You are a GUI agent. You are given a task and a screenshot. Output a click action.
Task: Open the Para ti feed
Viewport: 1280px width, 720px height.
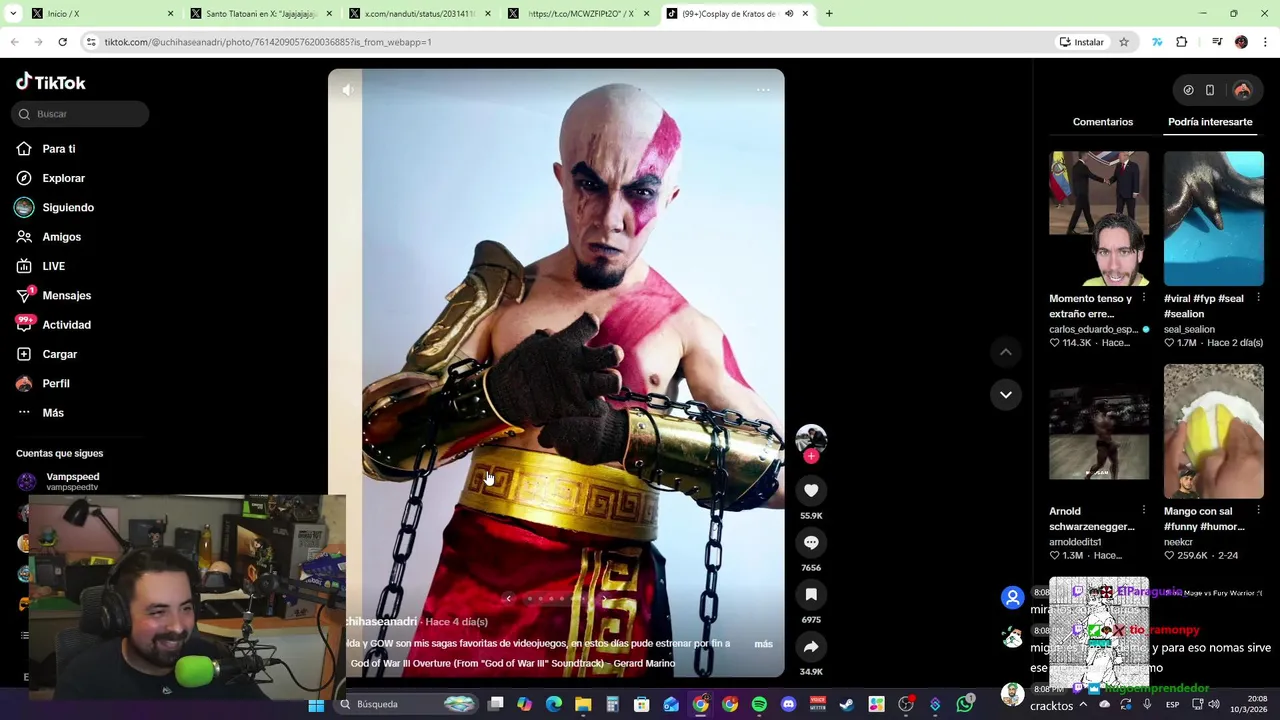58,149
